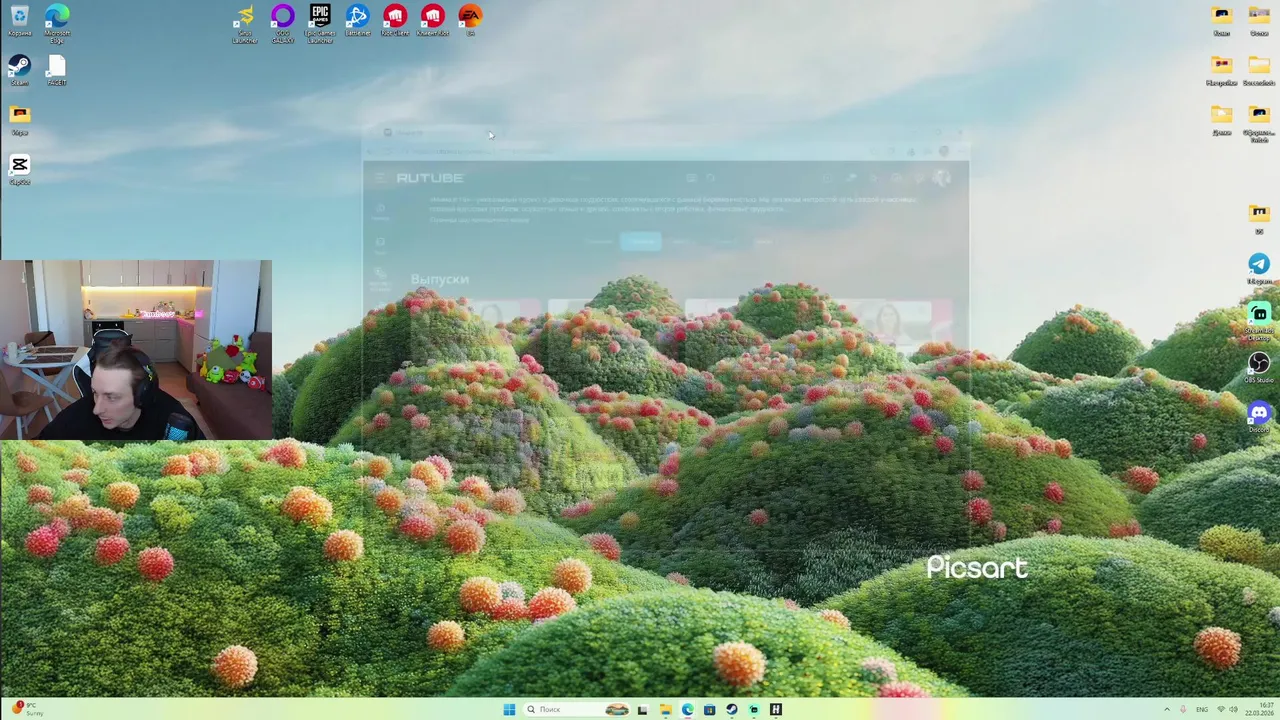Open Microsoft Store from the taskbar
Image resolution: width=1280 pixels, height=720 pixels.
(x=709, y=709)
